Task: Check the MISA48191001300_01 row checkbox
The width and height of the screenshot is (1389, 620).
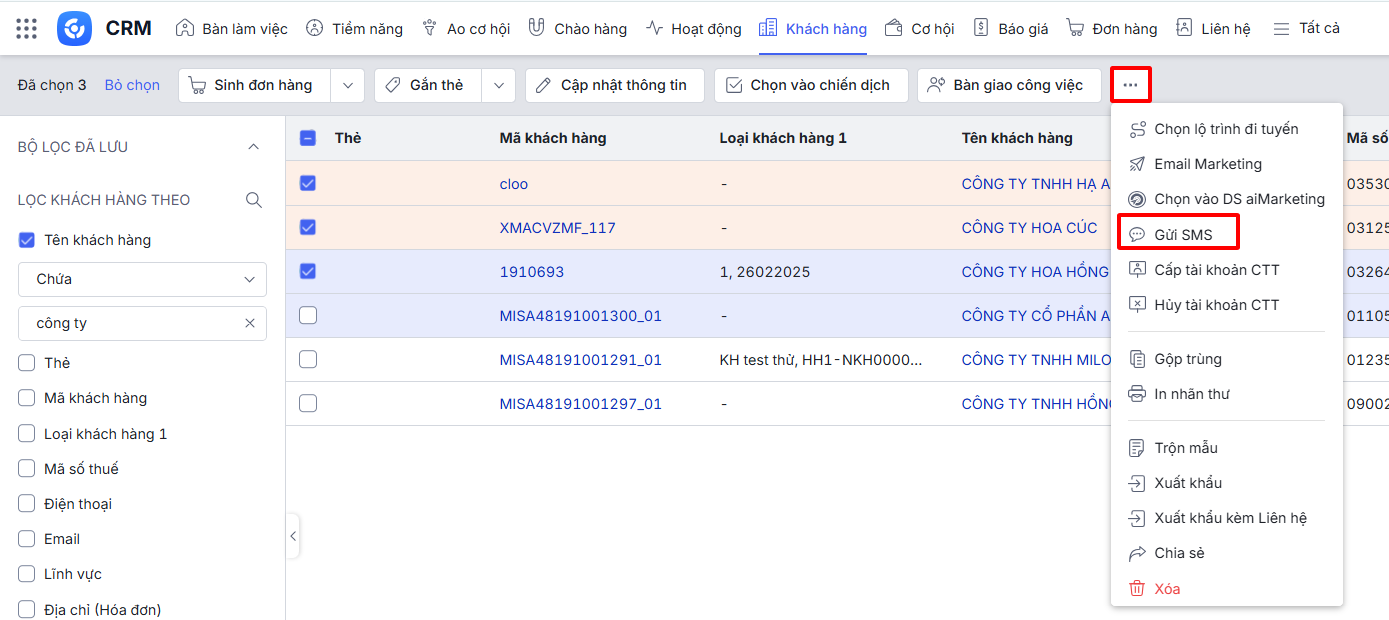Action: click(x=308, y=316)
